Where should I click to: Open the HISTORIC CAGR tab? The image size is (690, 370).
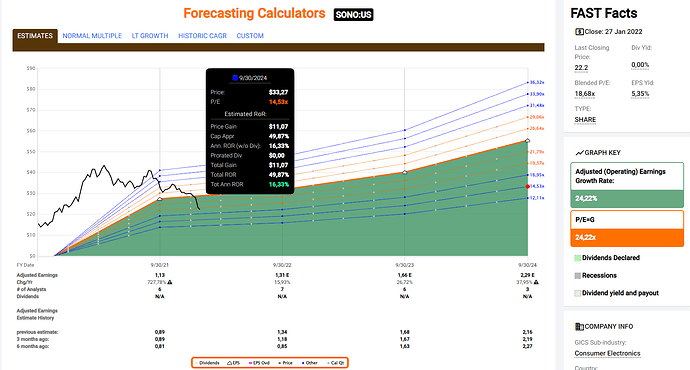coord(202,36)
